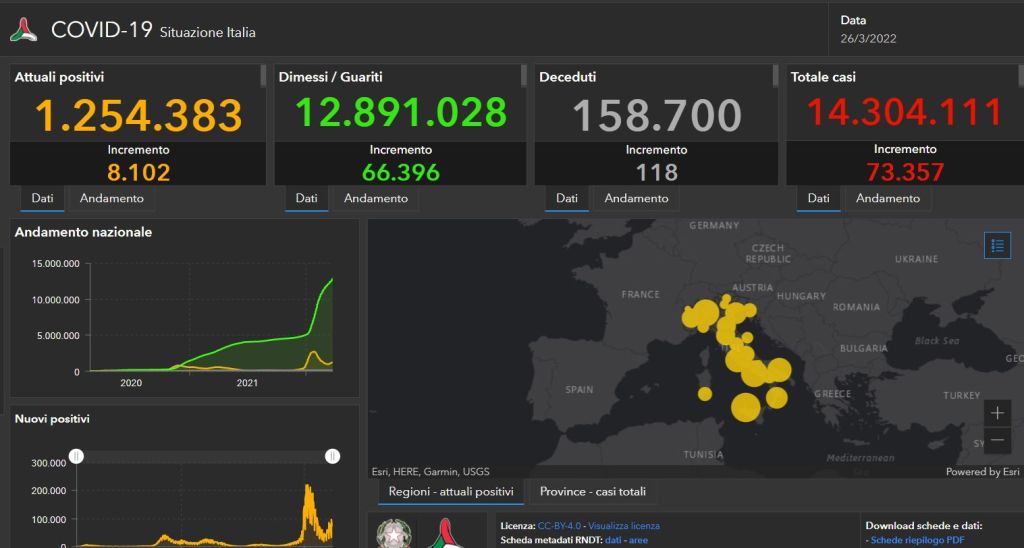Click the large yellow bubble over Sicily
The image size is (1024, 548).
745,406
